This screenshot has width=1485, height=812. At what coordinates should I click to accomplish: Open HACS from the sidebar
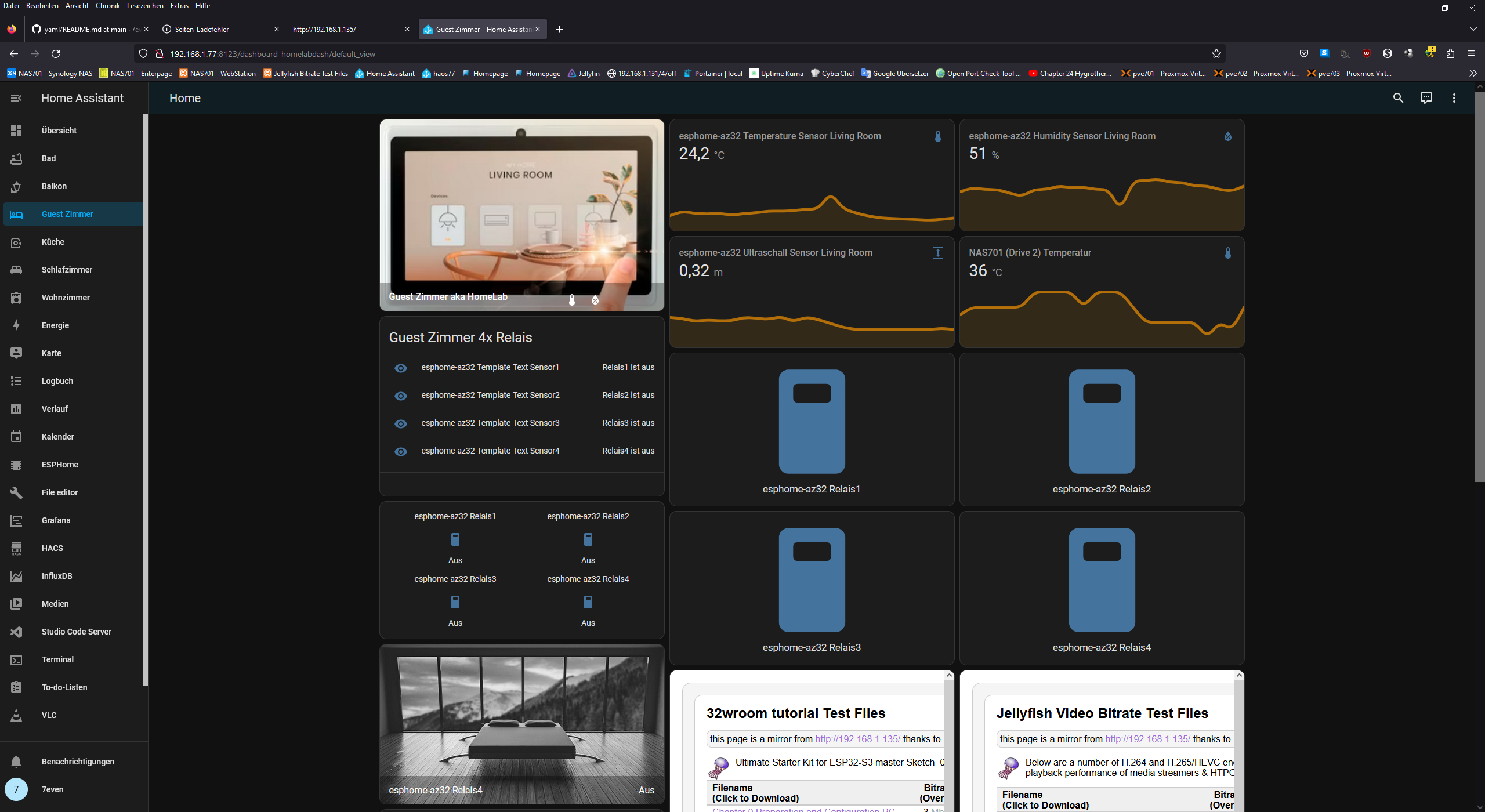pyautogui.click(x=52, y=548)
